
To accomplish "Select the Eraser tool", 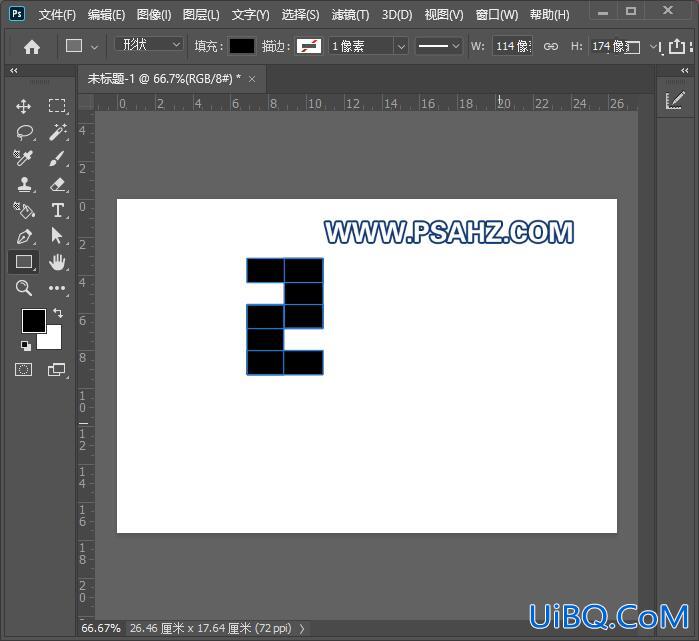I will click(58, 184).
